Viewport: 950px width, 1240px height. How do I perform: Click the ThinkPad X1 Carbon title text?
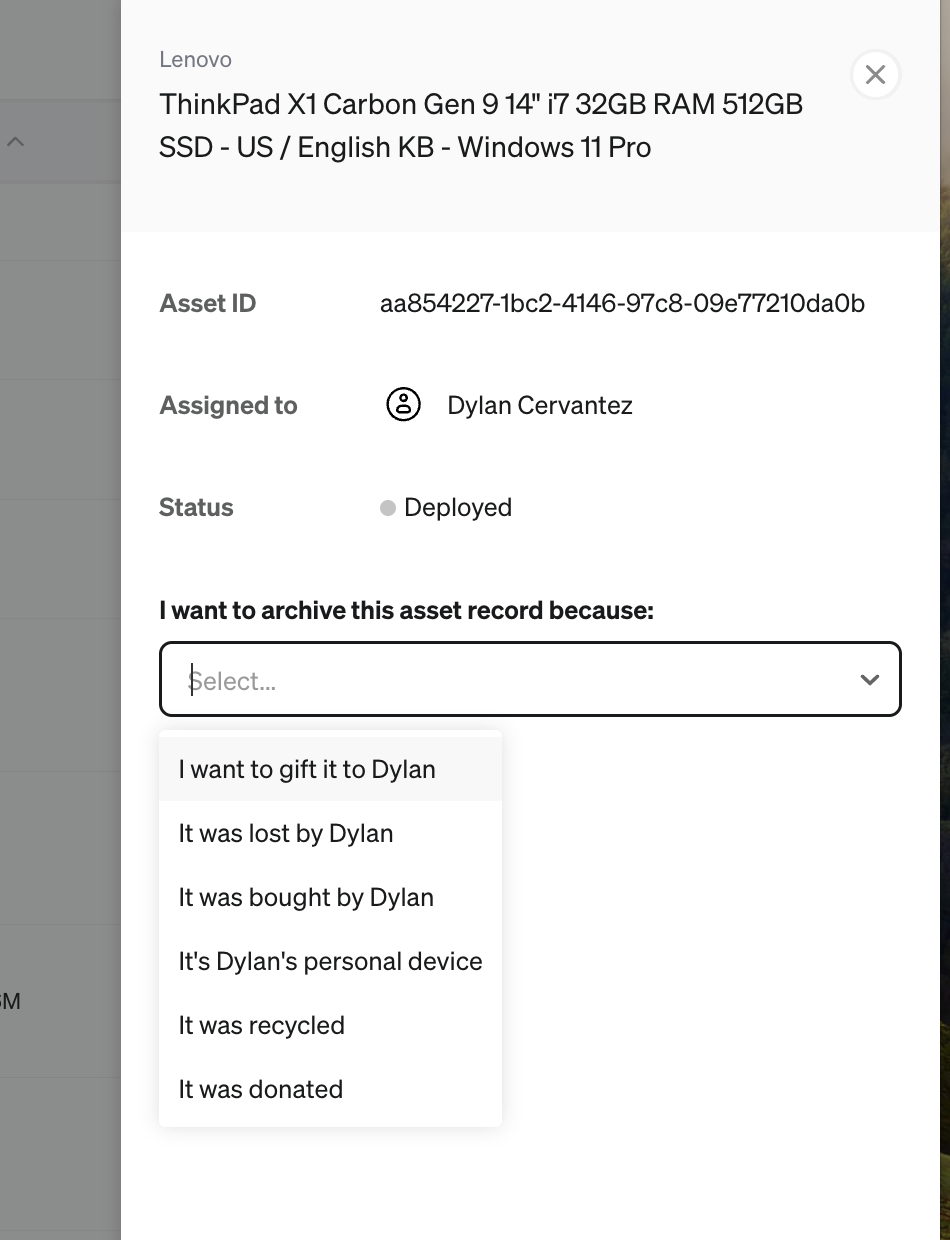click(x=481, y=125)
